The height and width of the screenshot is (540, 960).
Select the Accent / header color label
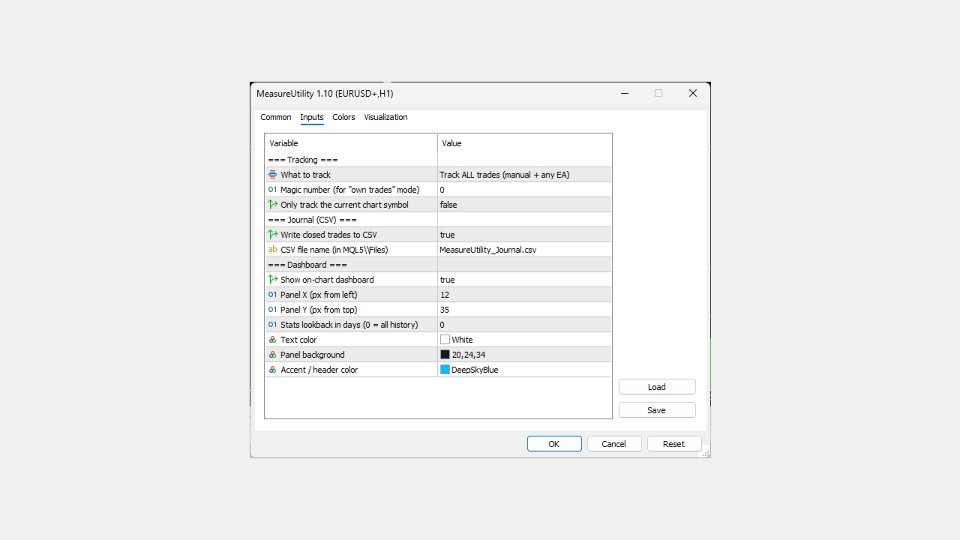pyautogui.click(x=319, y=370)
